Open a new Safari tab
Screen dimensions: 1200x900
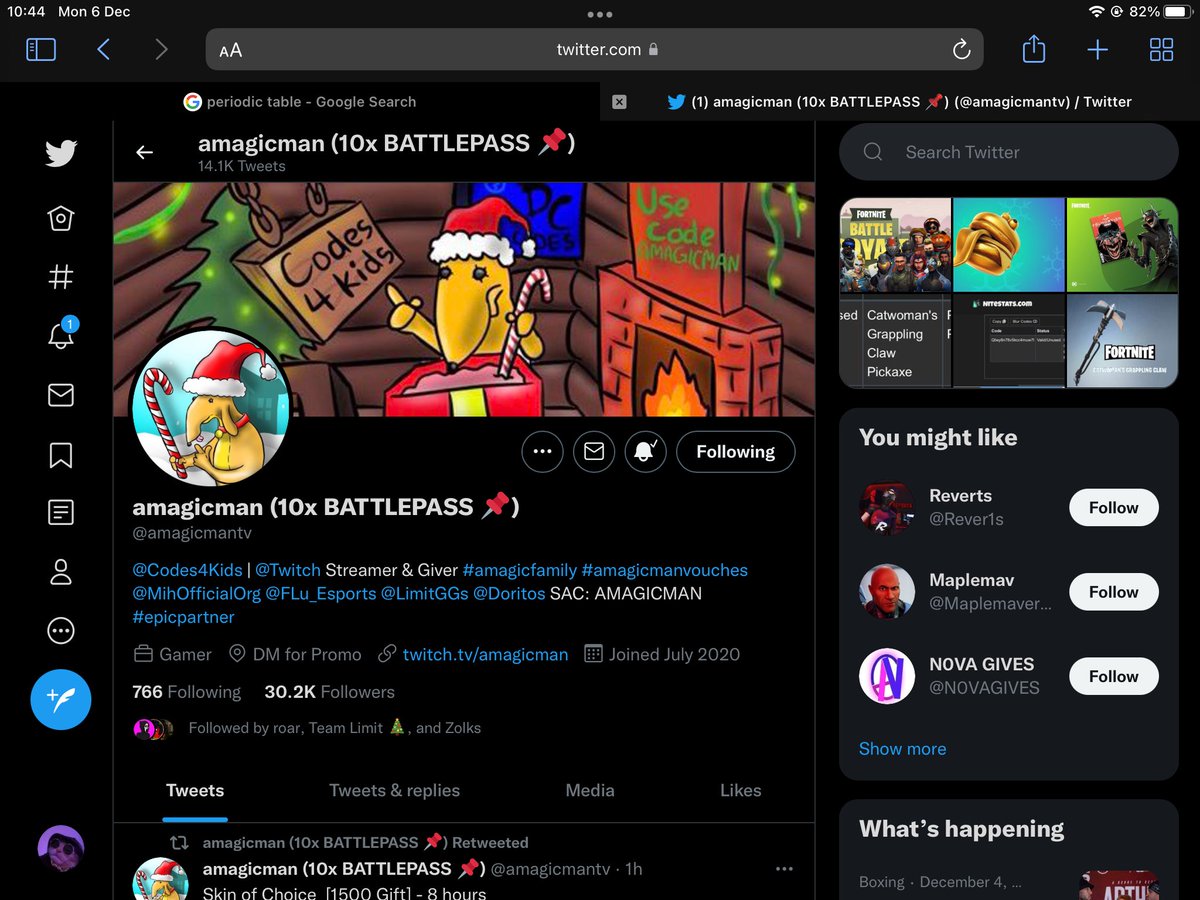1097,49
